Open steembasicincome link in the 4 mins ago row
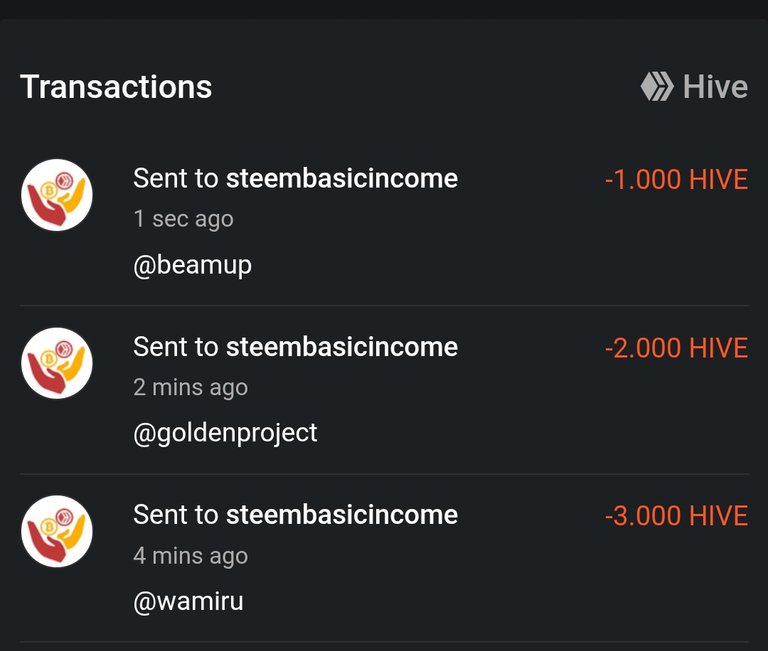 click(342, 515)
